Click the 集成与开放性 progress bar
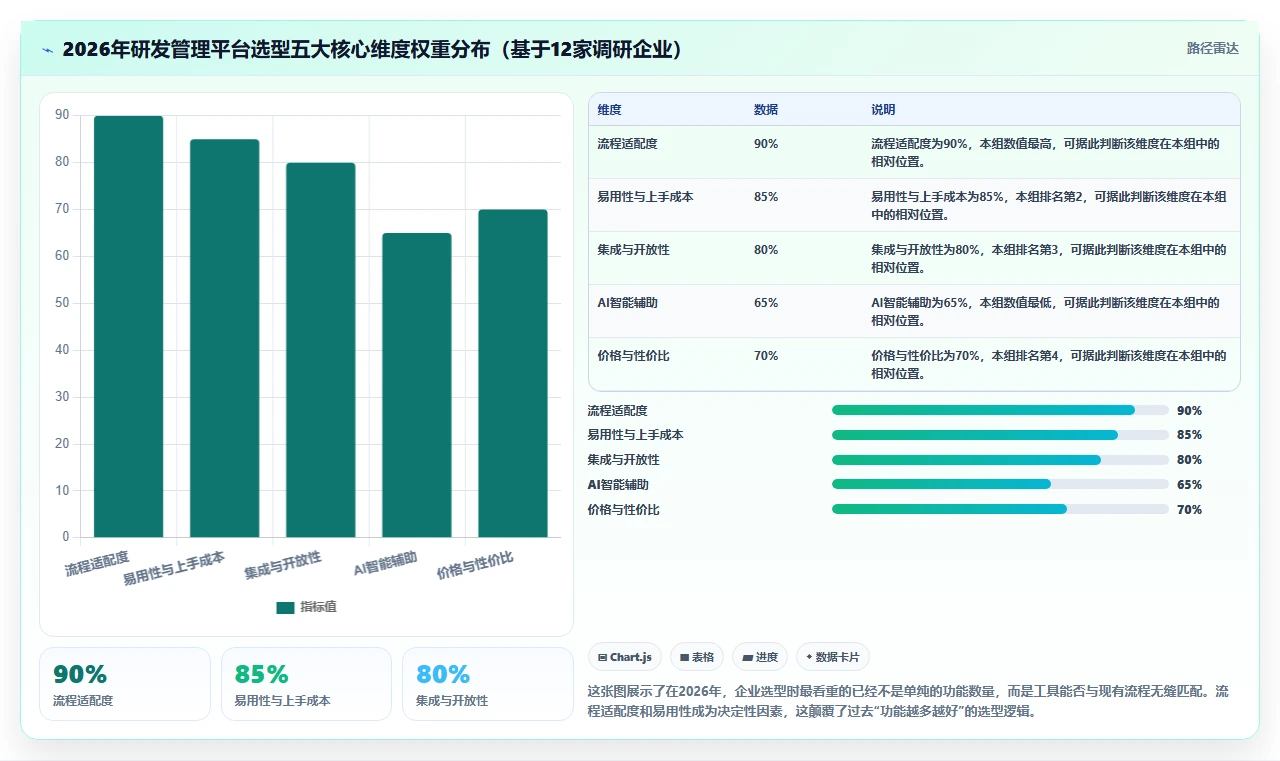 [1000, 460]
